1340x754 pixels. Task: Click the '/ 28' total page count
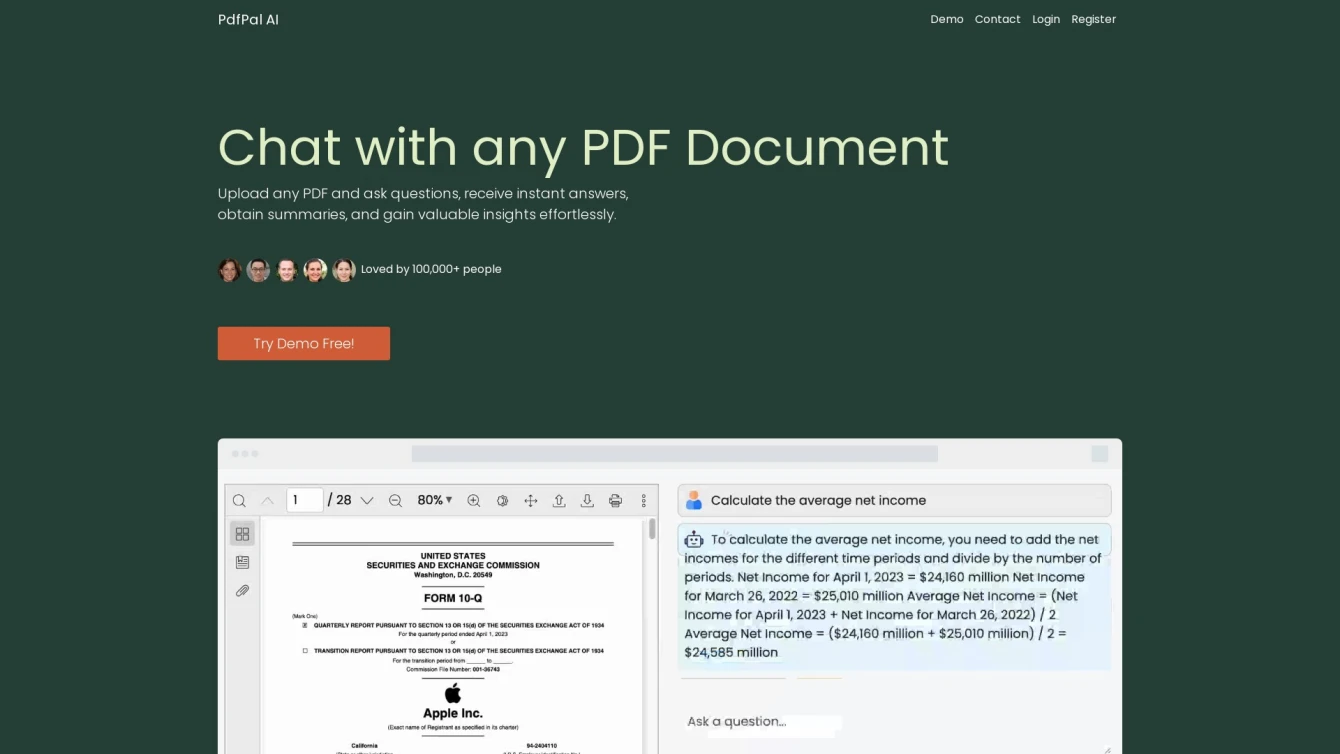pyautogui.click(x=340, y=500)
